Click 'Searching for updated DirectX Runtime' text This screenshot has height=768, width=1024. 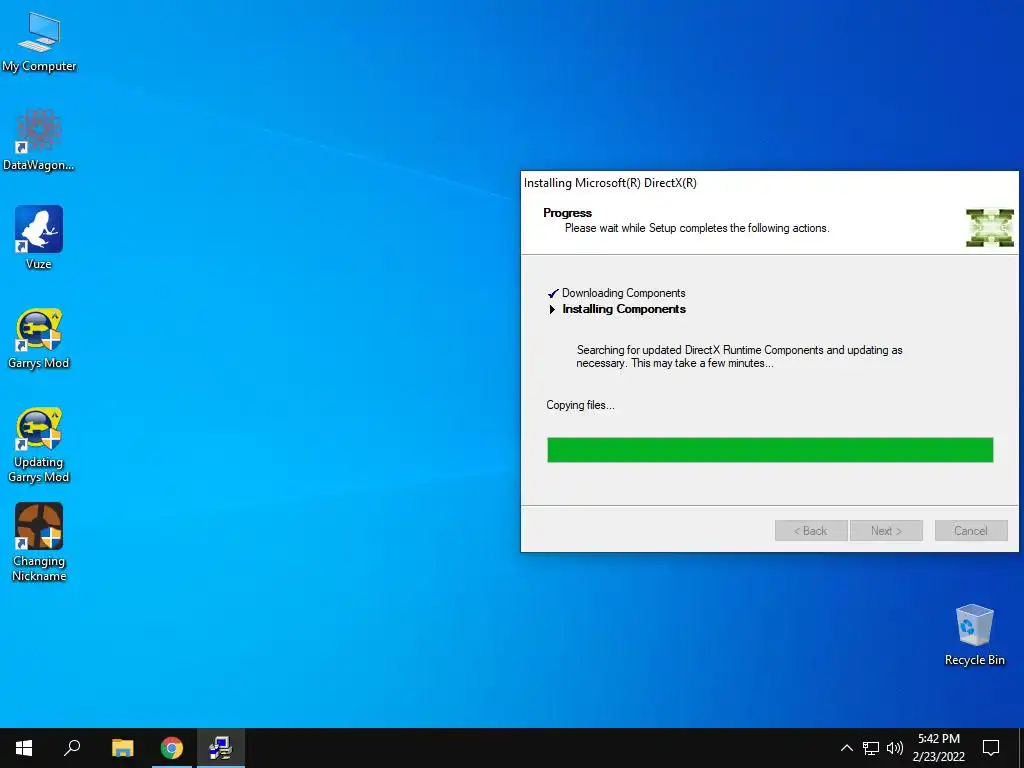coord(739,357)
